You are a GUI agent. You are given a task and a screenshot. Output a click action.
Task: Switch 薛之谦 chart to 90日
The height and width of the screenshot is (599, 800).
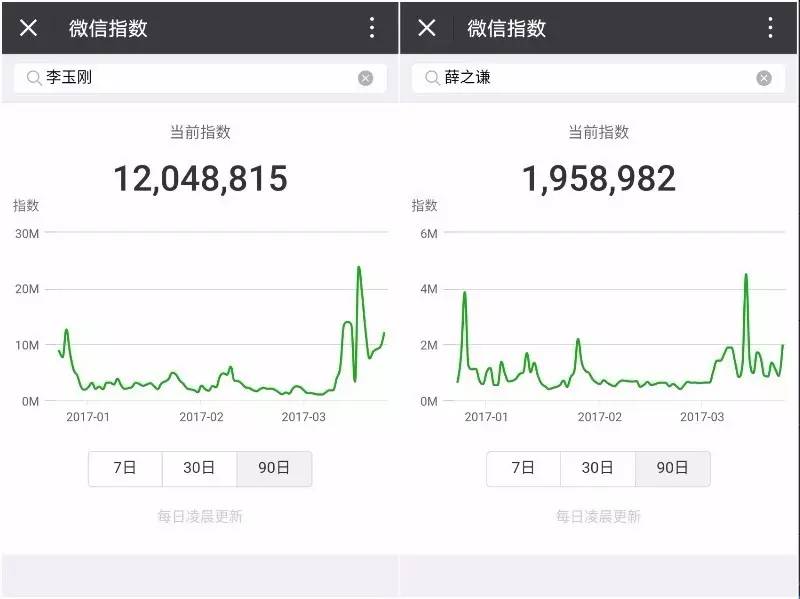tap(672, 468)
